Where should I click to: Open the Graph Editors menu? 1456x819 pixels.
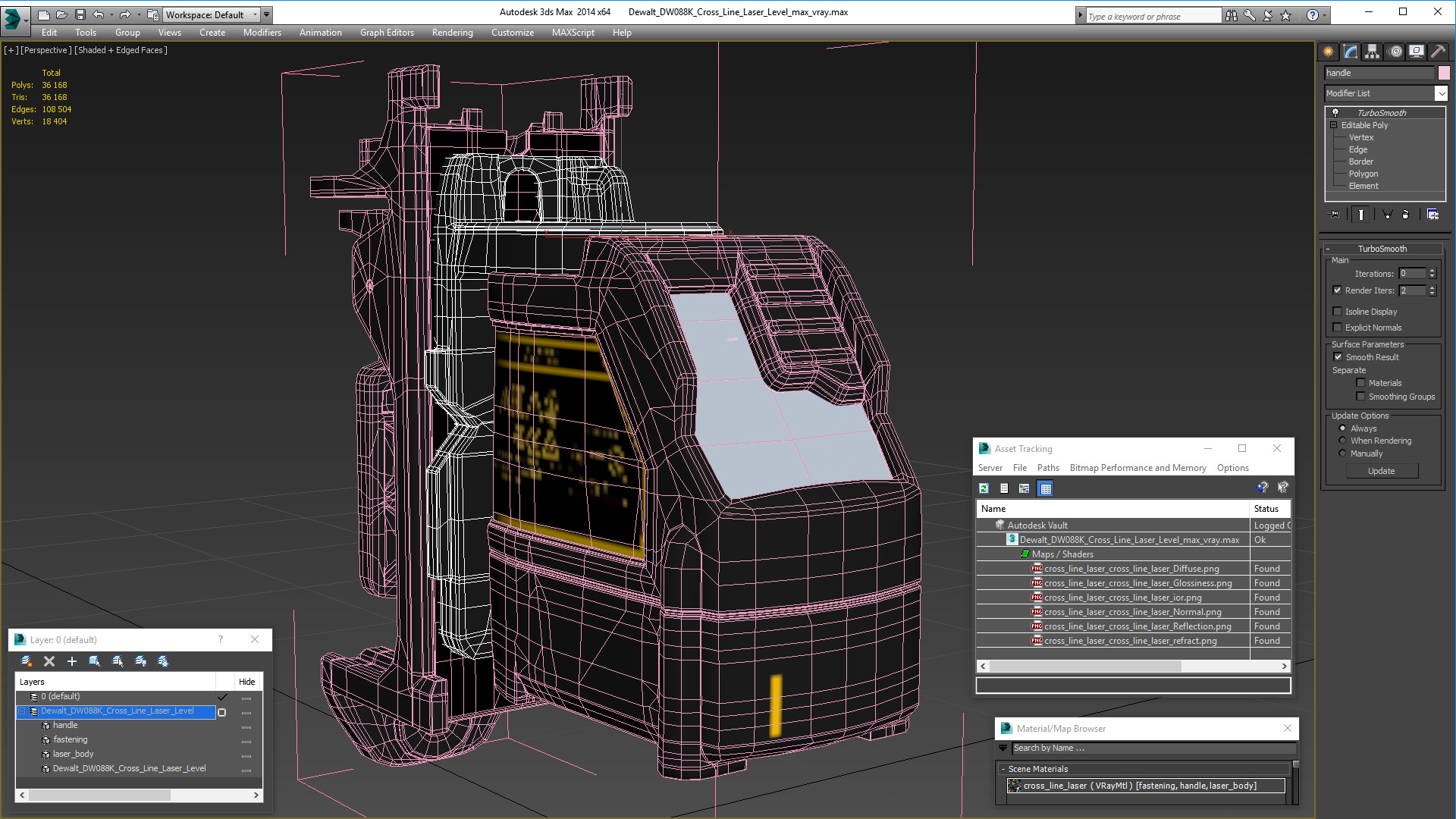(x=387, y=33)
